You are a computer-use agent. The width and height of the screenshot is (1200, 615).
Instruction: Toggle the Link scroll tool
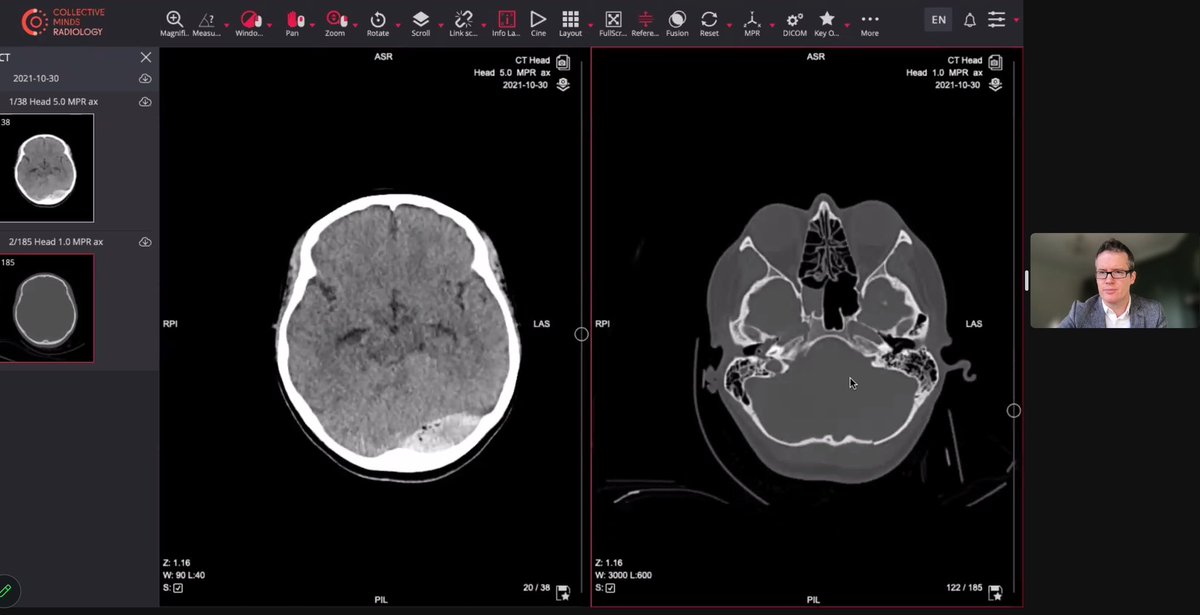(463, 24)
